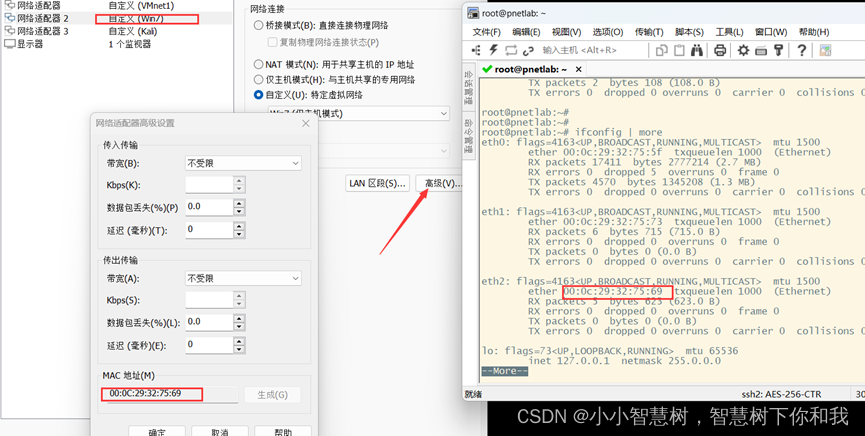Click the SecureFX image icon in toolbar
Viewport: 865px width, 436px height.
(x=825, y=51)
